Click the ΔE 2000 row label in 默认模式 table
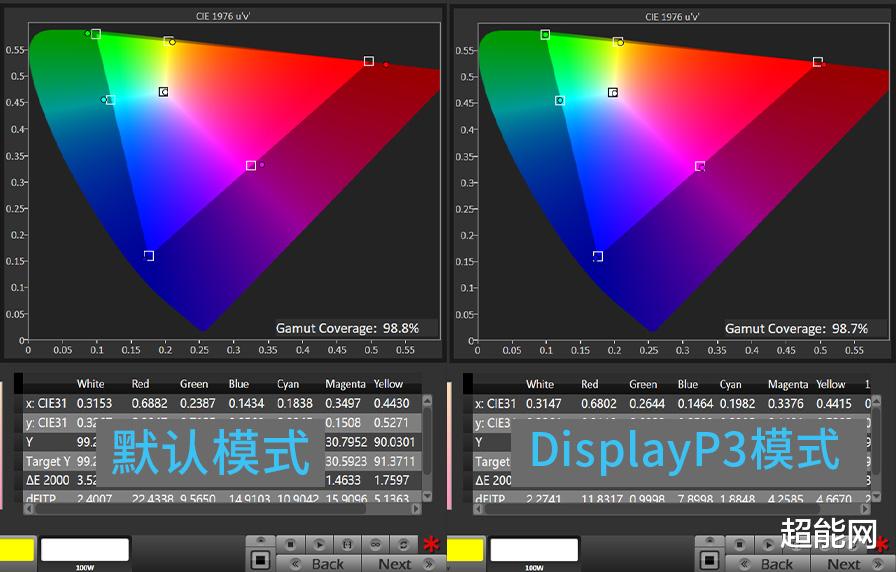Image resolution: width=896 pixels, height=572 pixels. (x=47, y=480)
